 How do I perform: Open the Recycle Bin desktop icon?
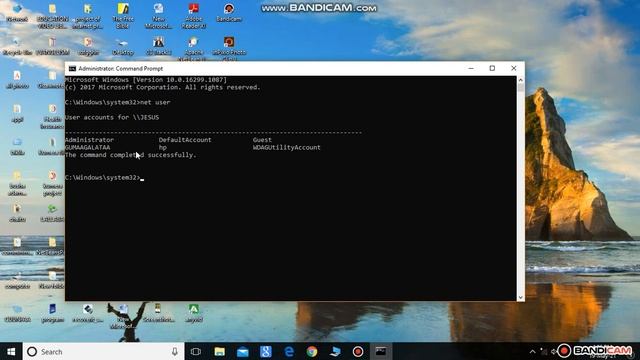(x=17, y=46)
